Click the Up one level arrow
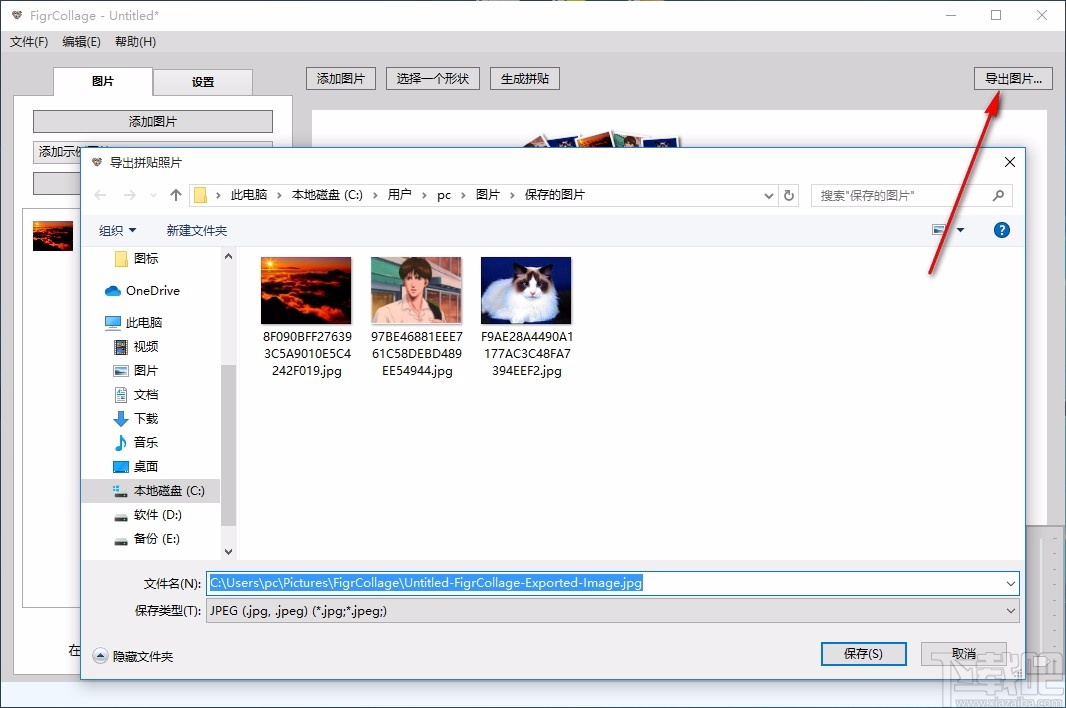 point(174,194)
